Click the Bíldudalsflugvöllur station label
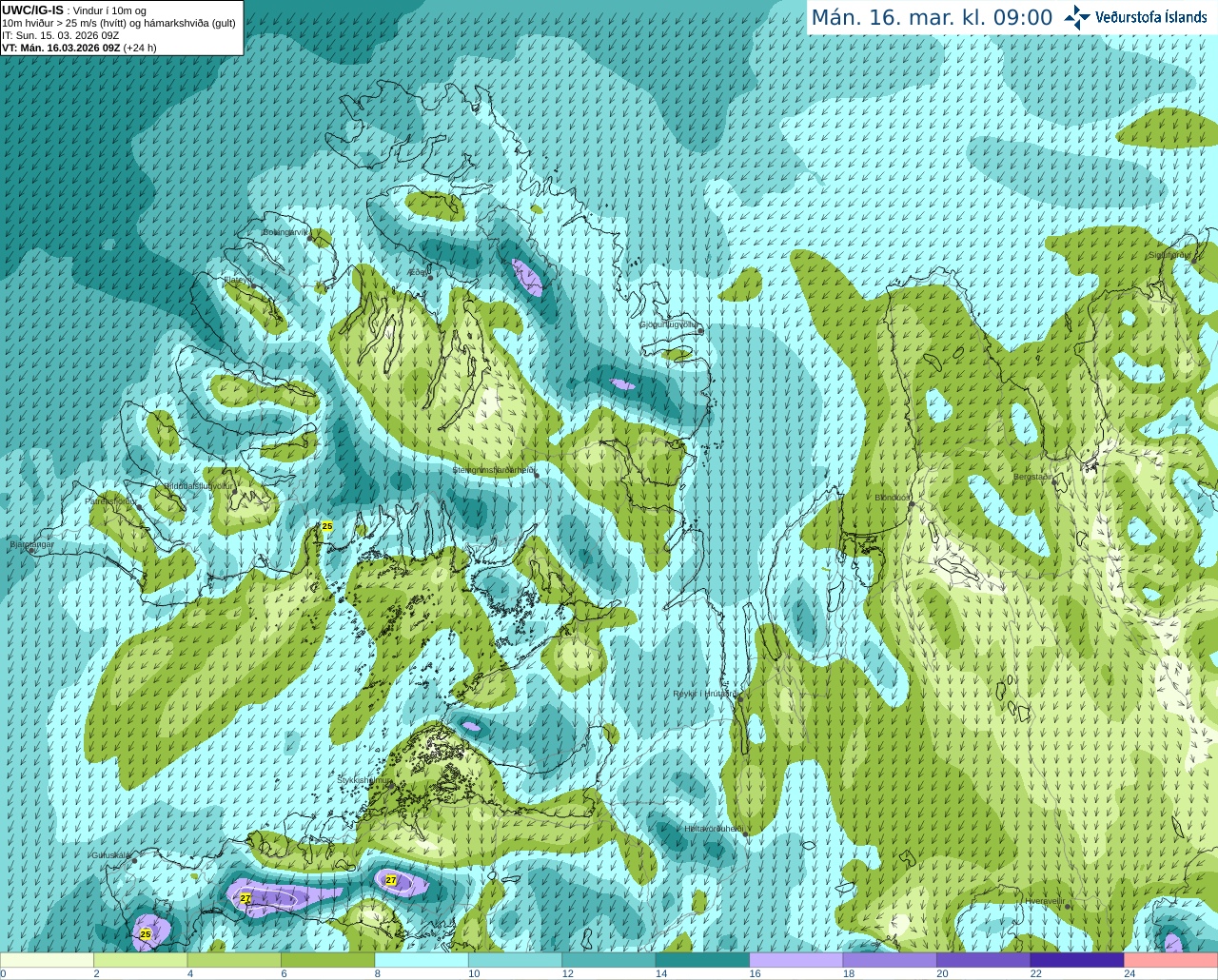 pyautogui.click(x=198, y=485)
